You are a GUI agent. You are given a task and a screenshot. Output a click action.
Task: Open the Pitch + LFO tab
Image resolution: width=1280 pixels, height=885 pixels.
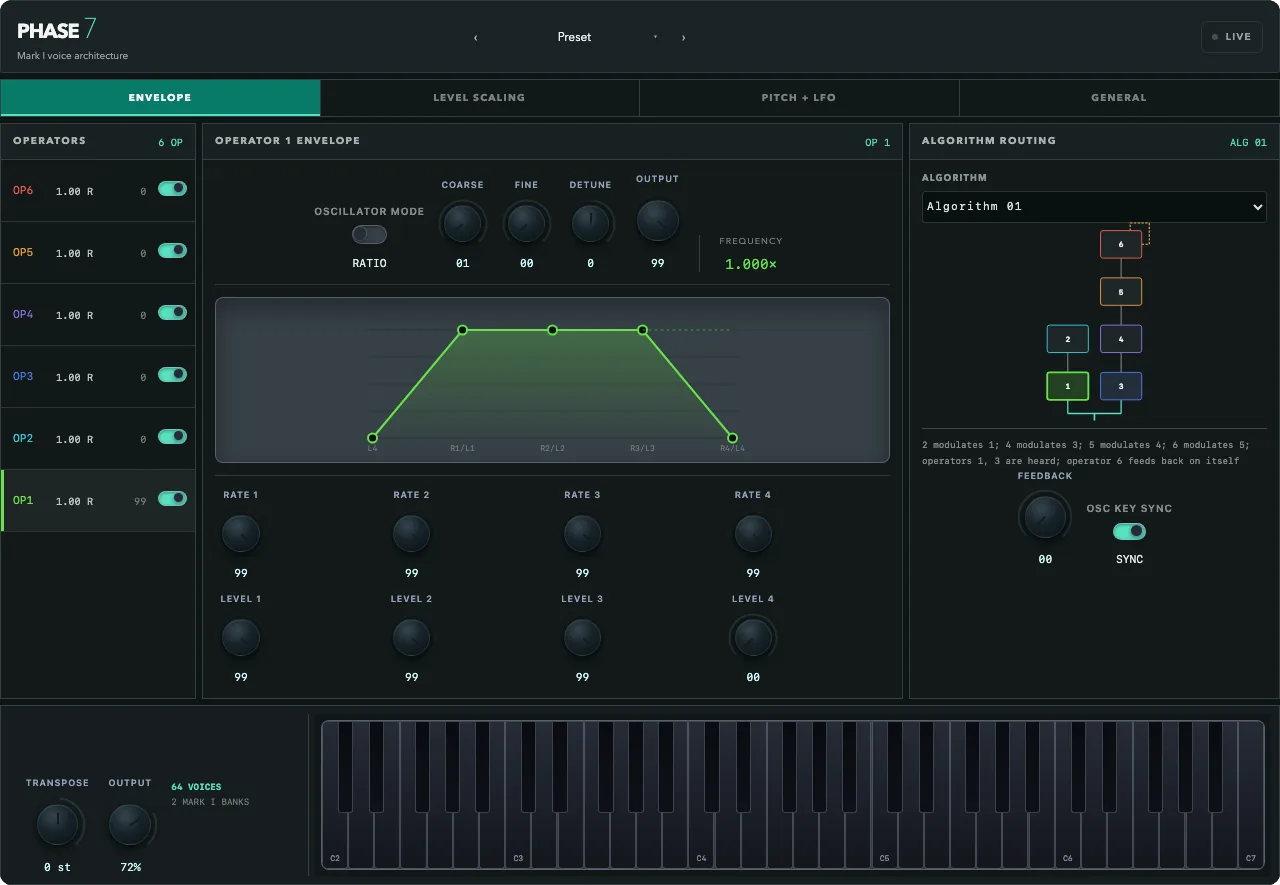tap(798, 98)
